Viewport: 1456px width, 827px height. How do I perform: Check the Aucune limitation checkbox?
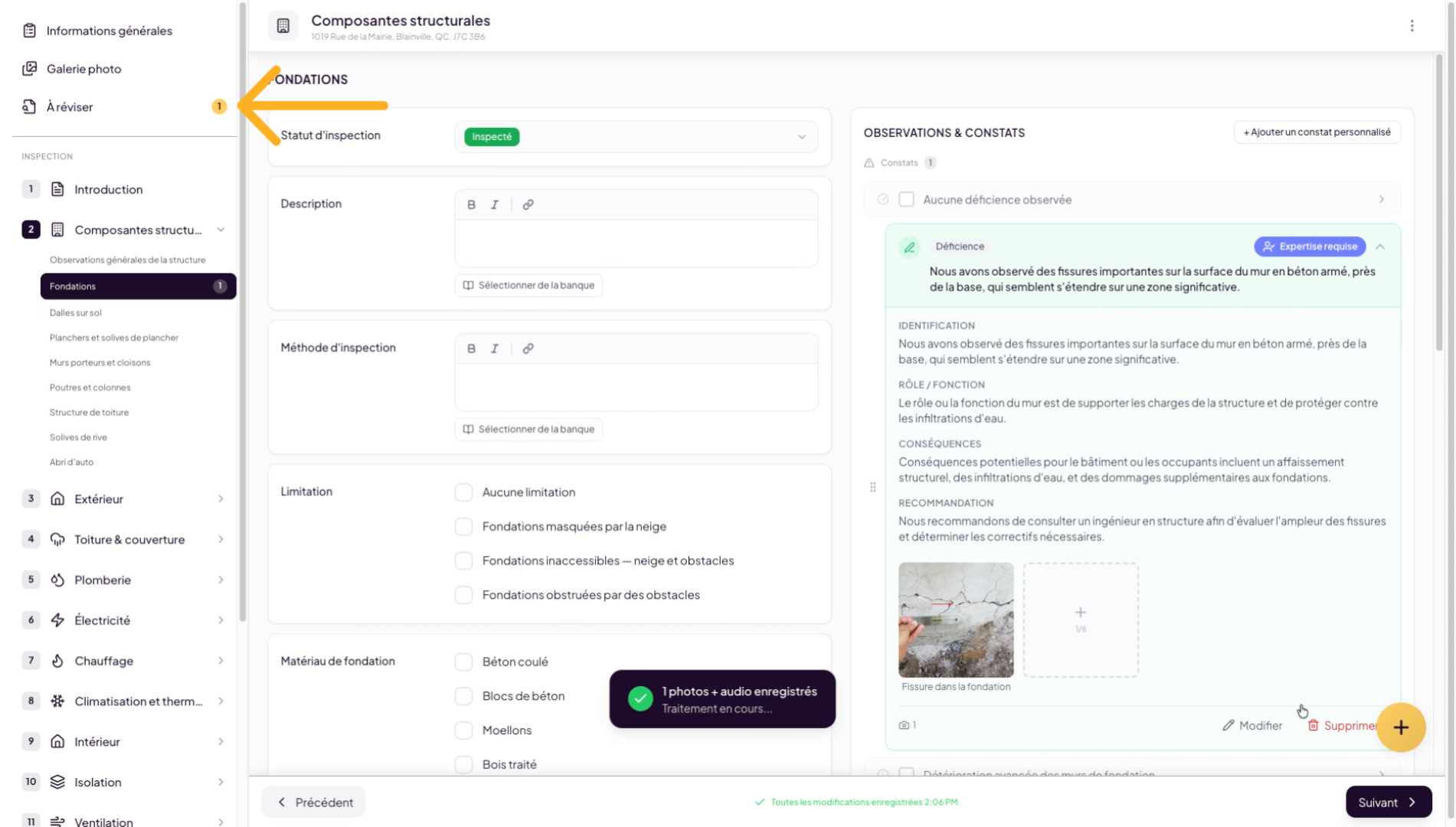pos(463,492)
